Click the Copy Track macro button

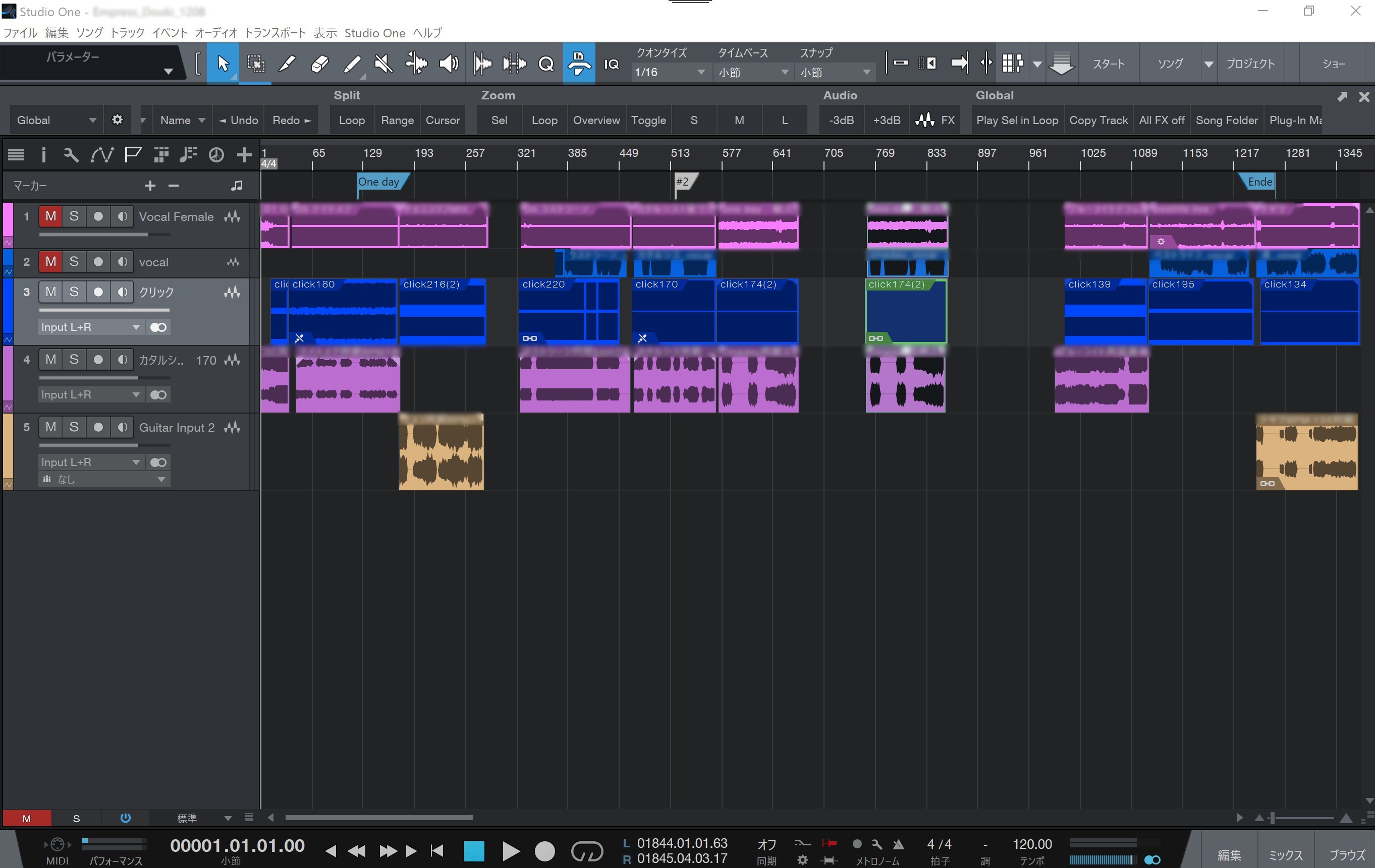click(x=1098, y=120)
